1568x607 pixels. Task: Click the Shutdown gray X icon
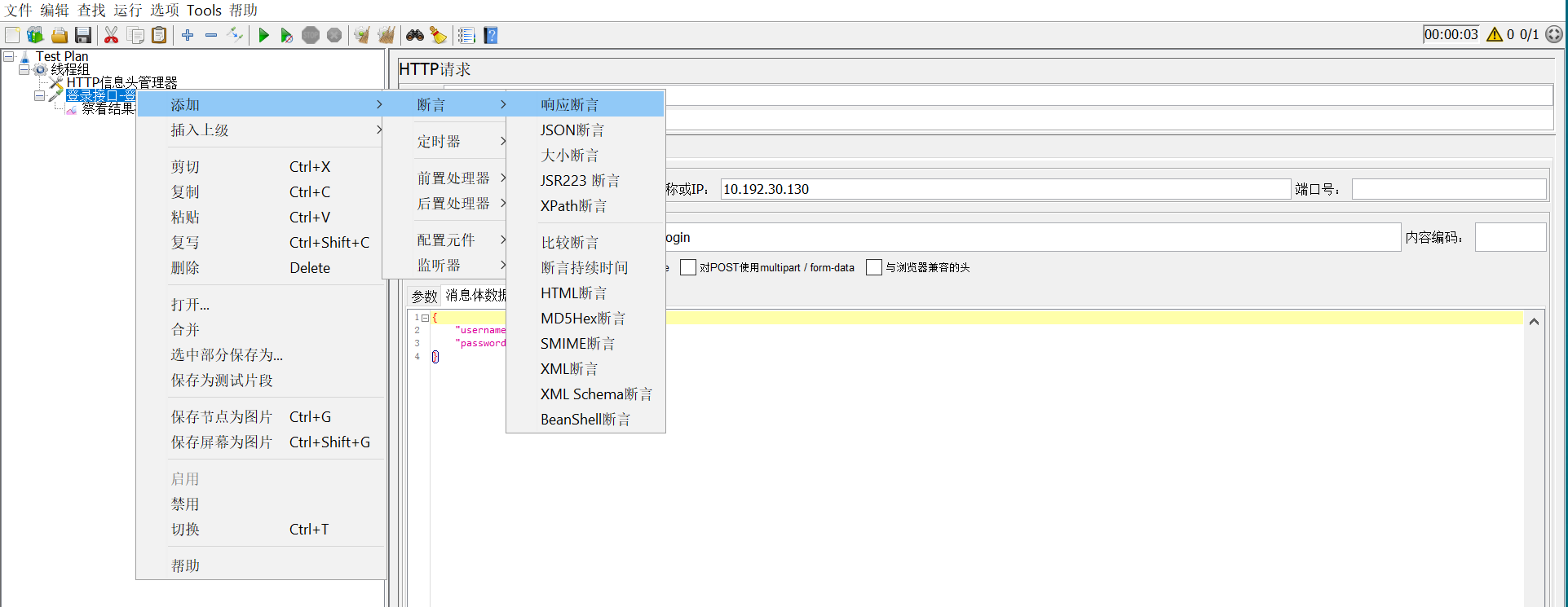pyautogui.click(x=334, y=35)
